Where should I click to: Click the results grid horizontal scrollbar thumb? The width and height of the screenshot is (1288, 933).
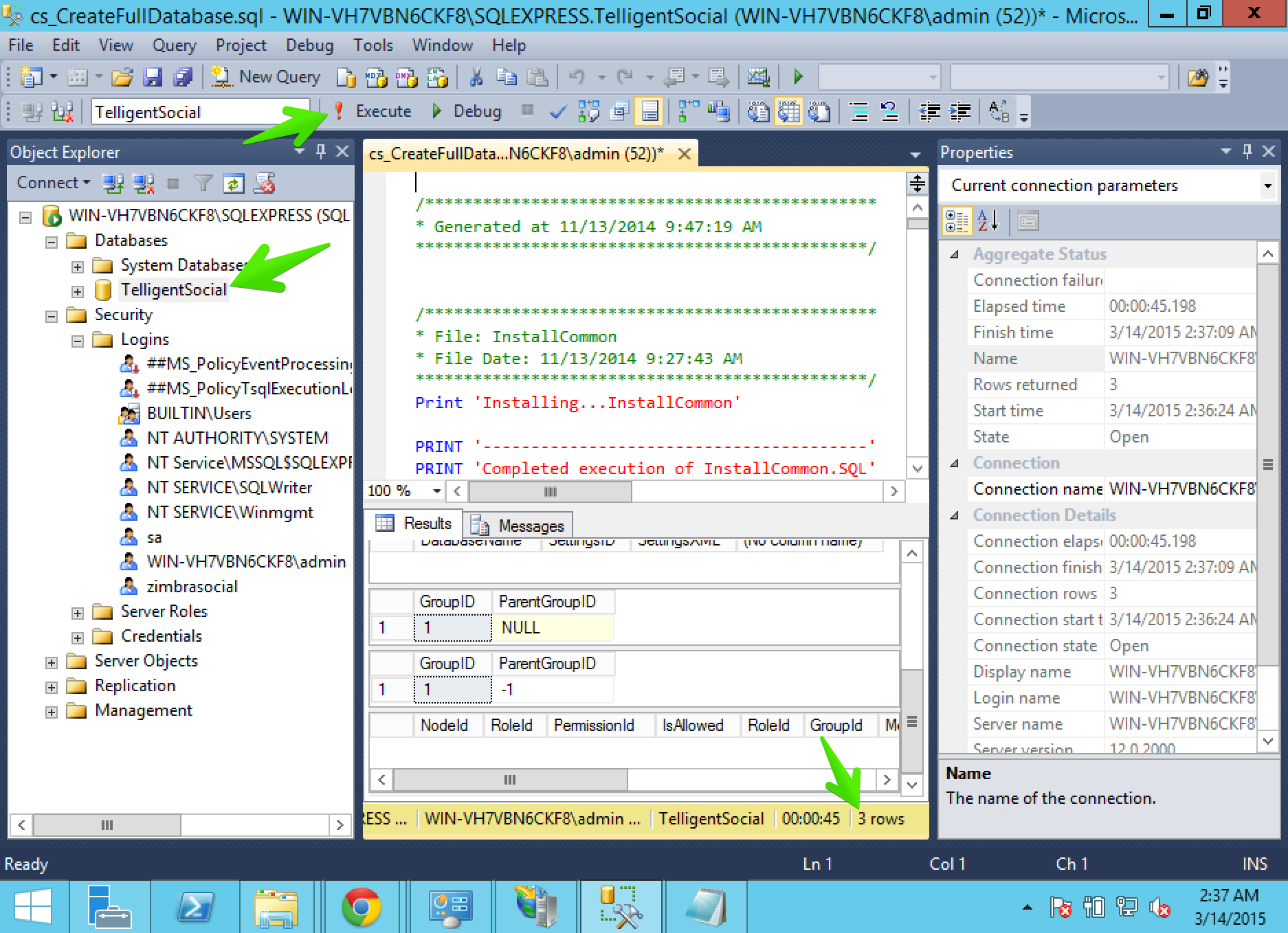click(x=510, y=780)
